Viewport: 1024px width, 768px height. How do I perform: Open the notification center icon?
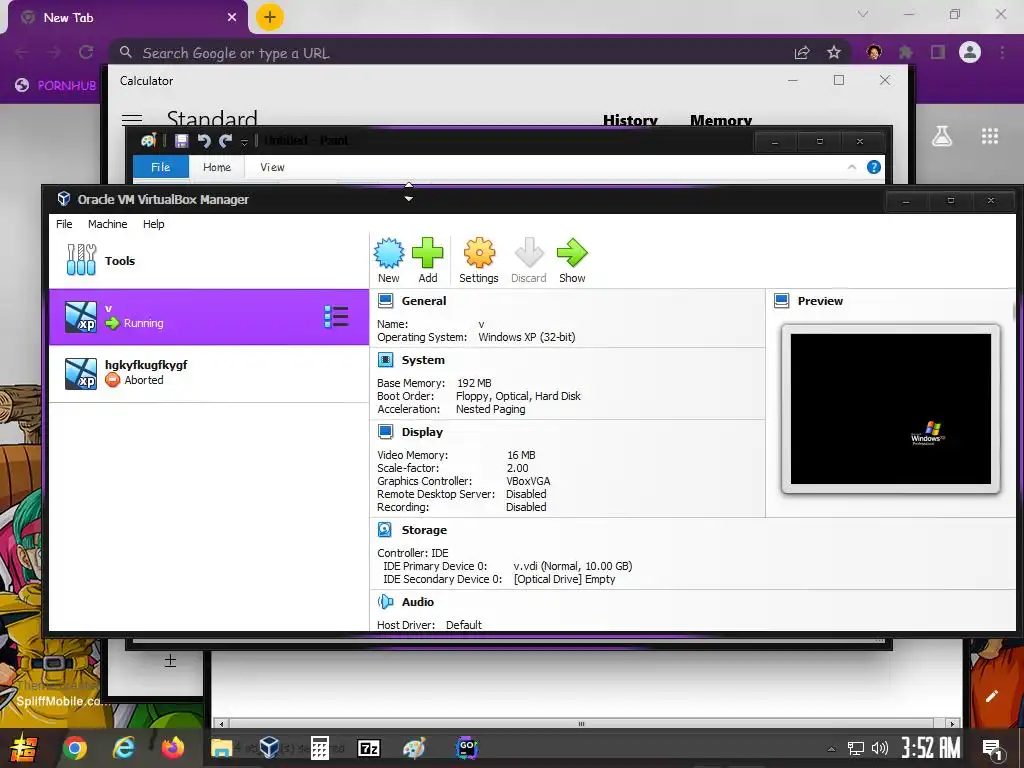coord(993,749)
